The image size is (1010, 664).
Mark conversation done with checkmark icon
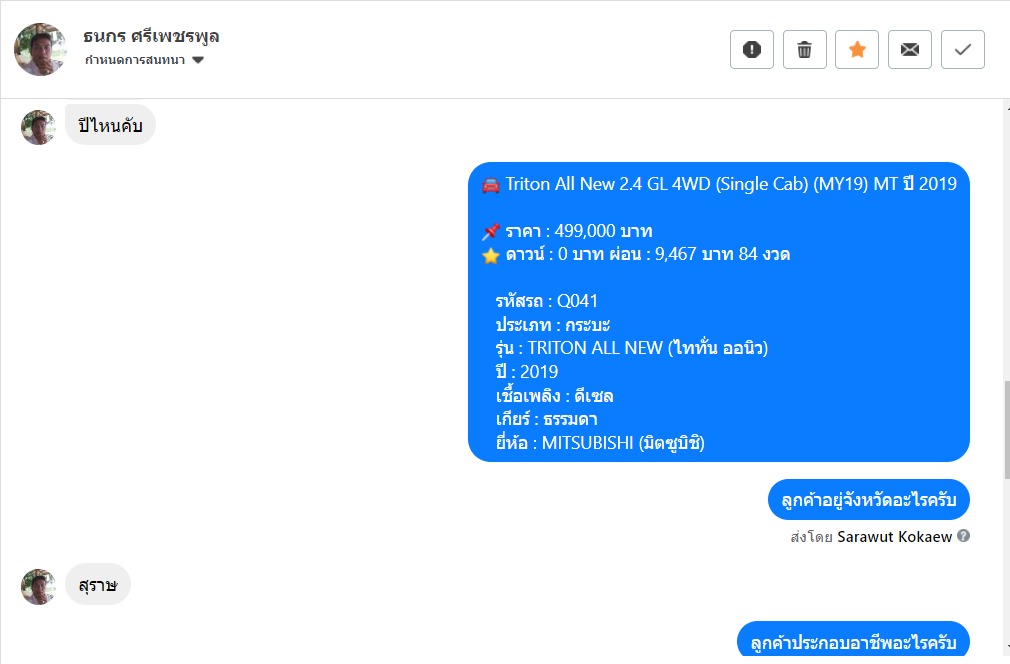pos(963,50)
